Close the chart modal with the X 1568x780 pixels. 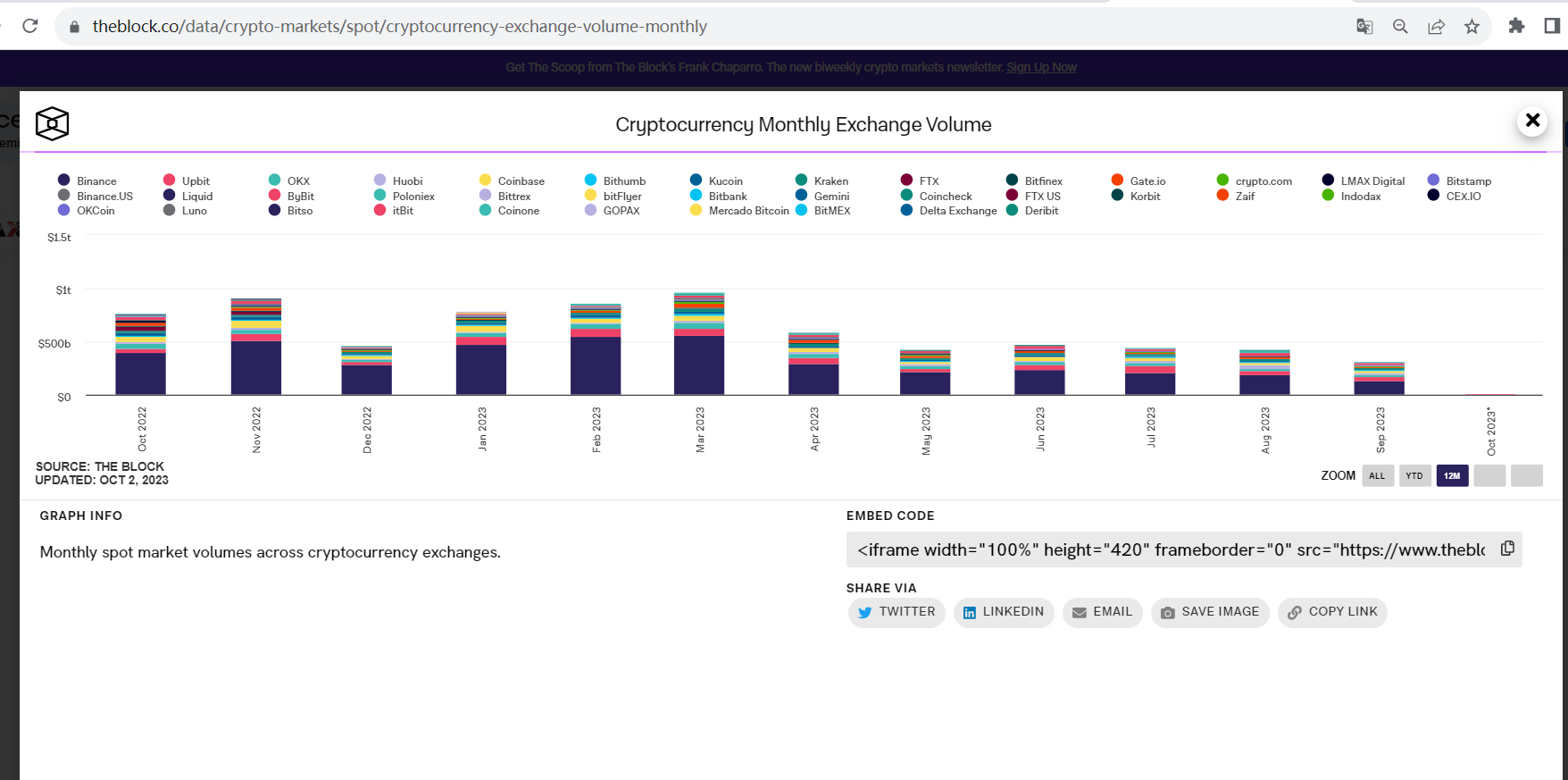point(1532,120)
